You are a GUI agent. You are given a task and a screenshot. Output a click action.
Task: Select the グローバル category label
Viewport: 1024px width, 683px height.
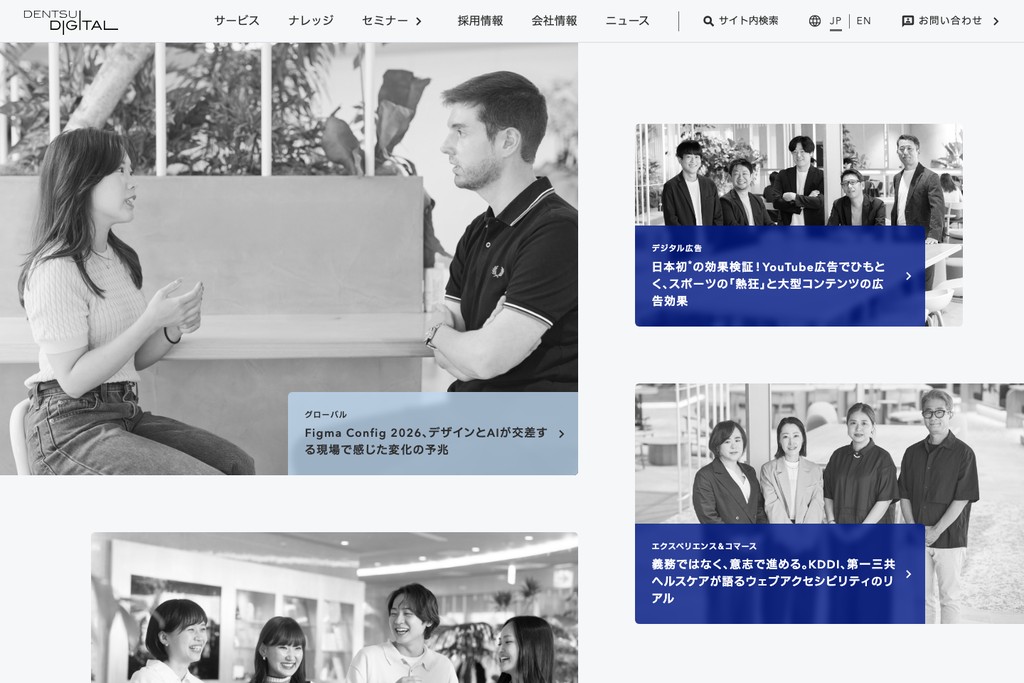tap(325, 415)
